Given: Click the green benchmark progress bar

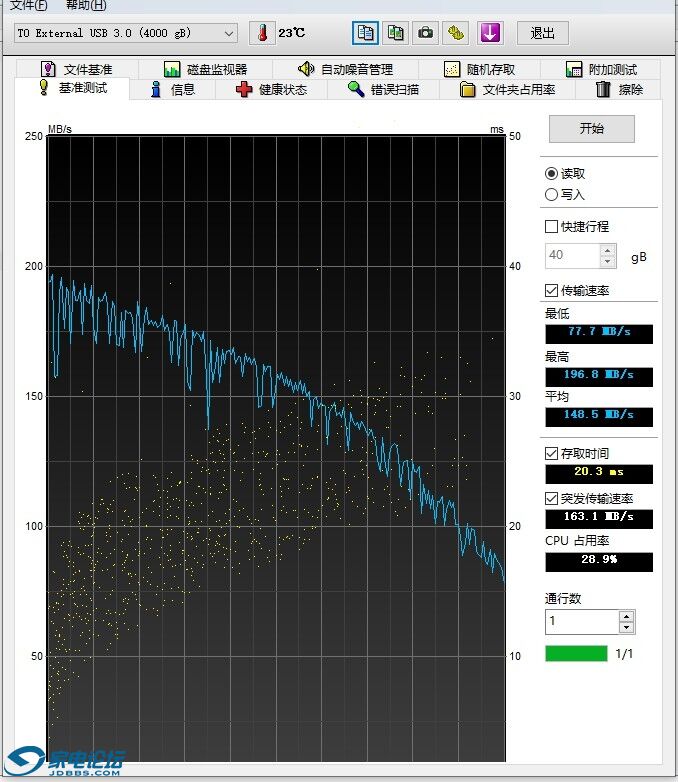Looking at the screenshot, I should pos(576,653).
